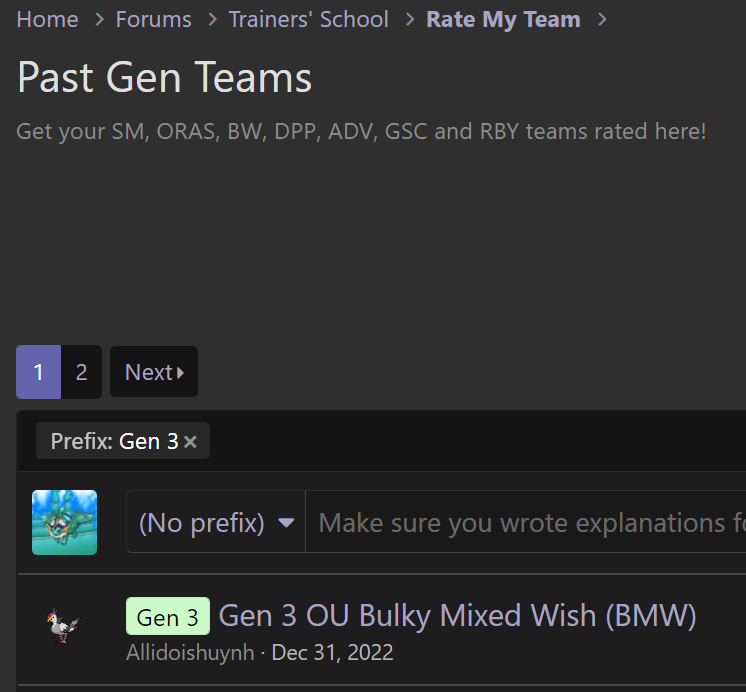Open the (No prefix) dropdown

click(x=216, y=523)
